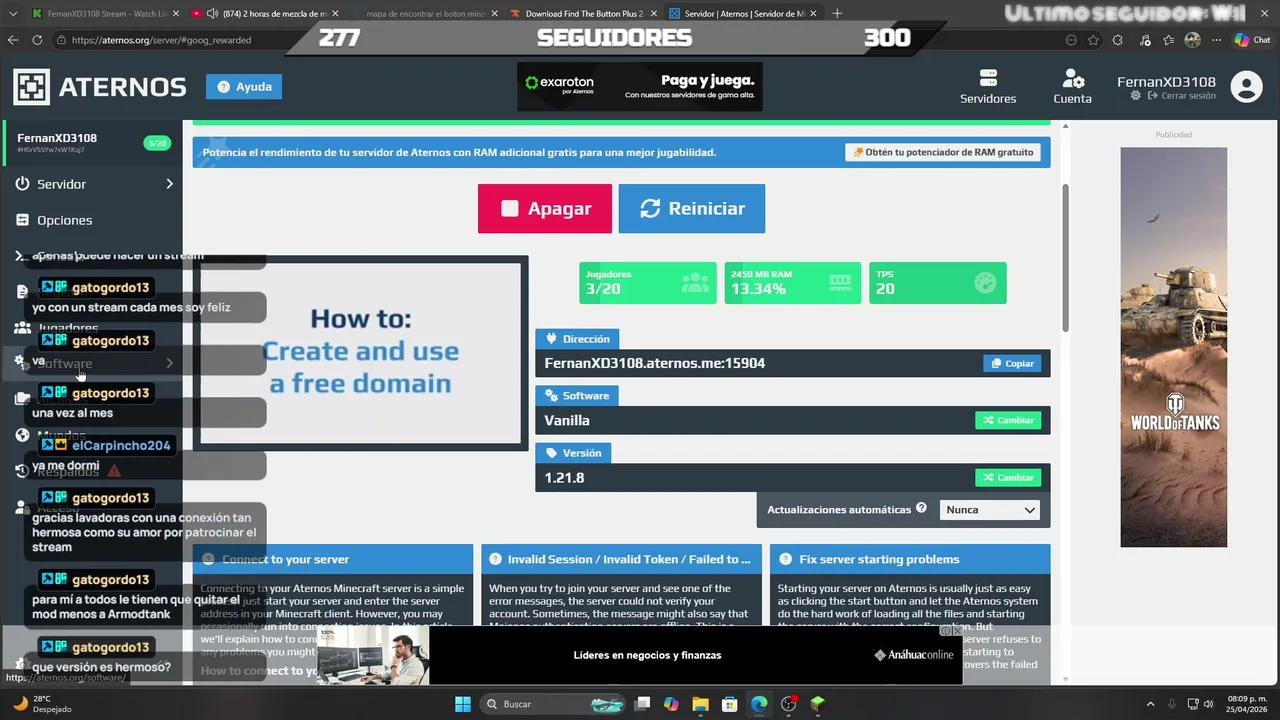Image resolution: width=1280 pixels, height=720 pixels.
Task: Restart the server with Reiniciar
Action: [x=692, y=208]
